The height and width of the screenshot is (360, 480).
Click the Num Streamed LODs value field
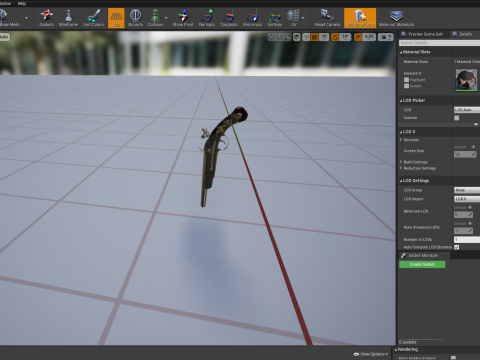click(463, 231)
